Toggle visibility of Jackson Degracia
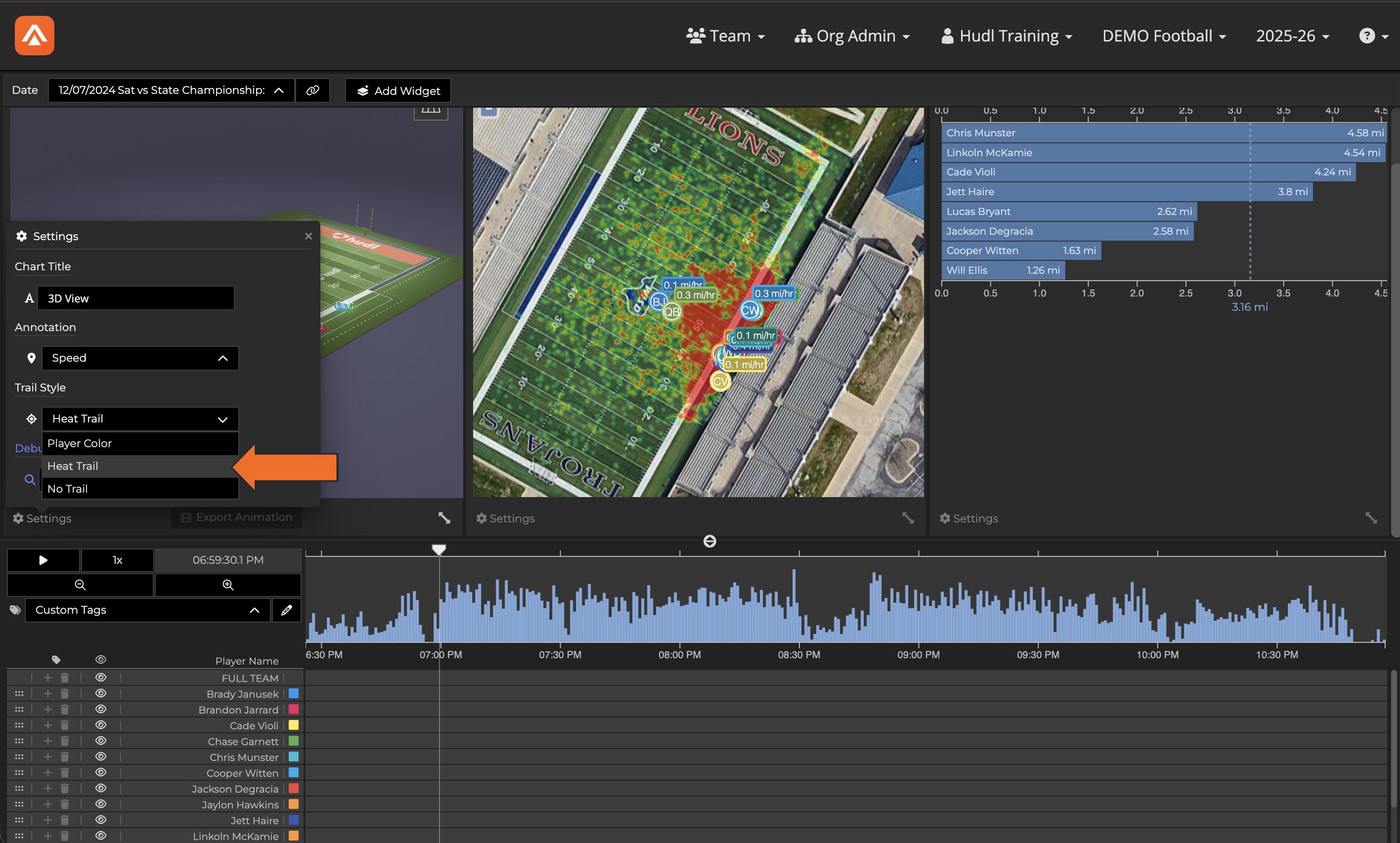1400x843 pixels. point(100,789)
